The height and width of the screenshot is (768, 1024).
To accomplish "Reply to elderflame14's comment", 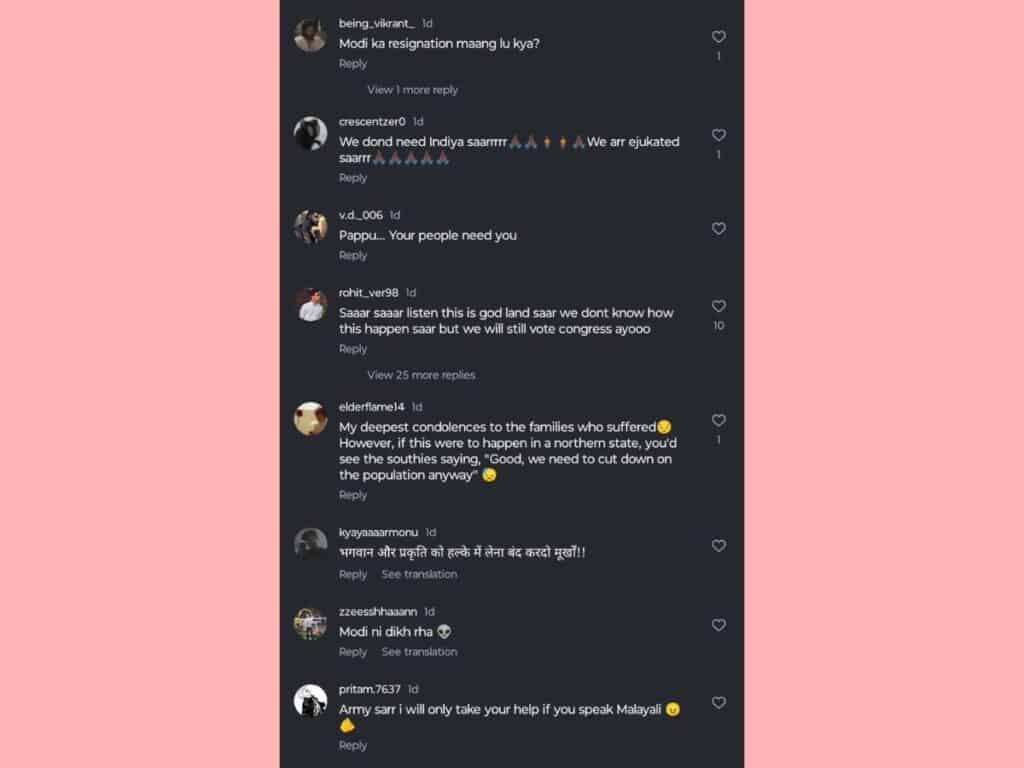I will [353, 495].
